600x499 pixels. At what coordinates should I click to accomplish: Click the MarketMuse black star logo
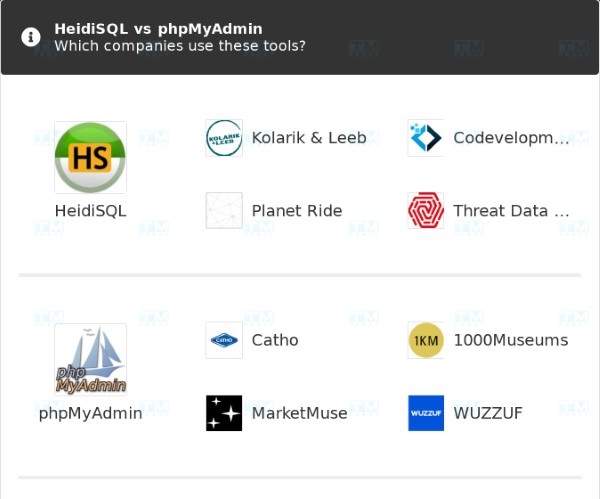(x=224, y=413)
